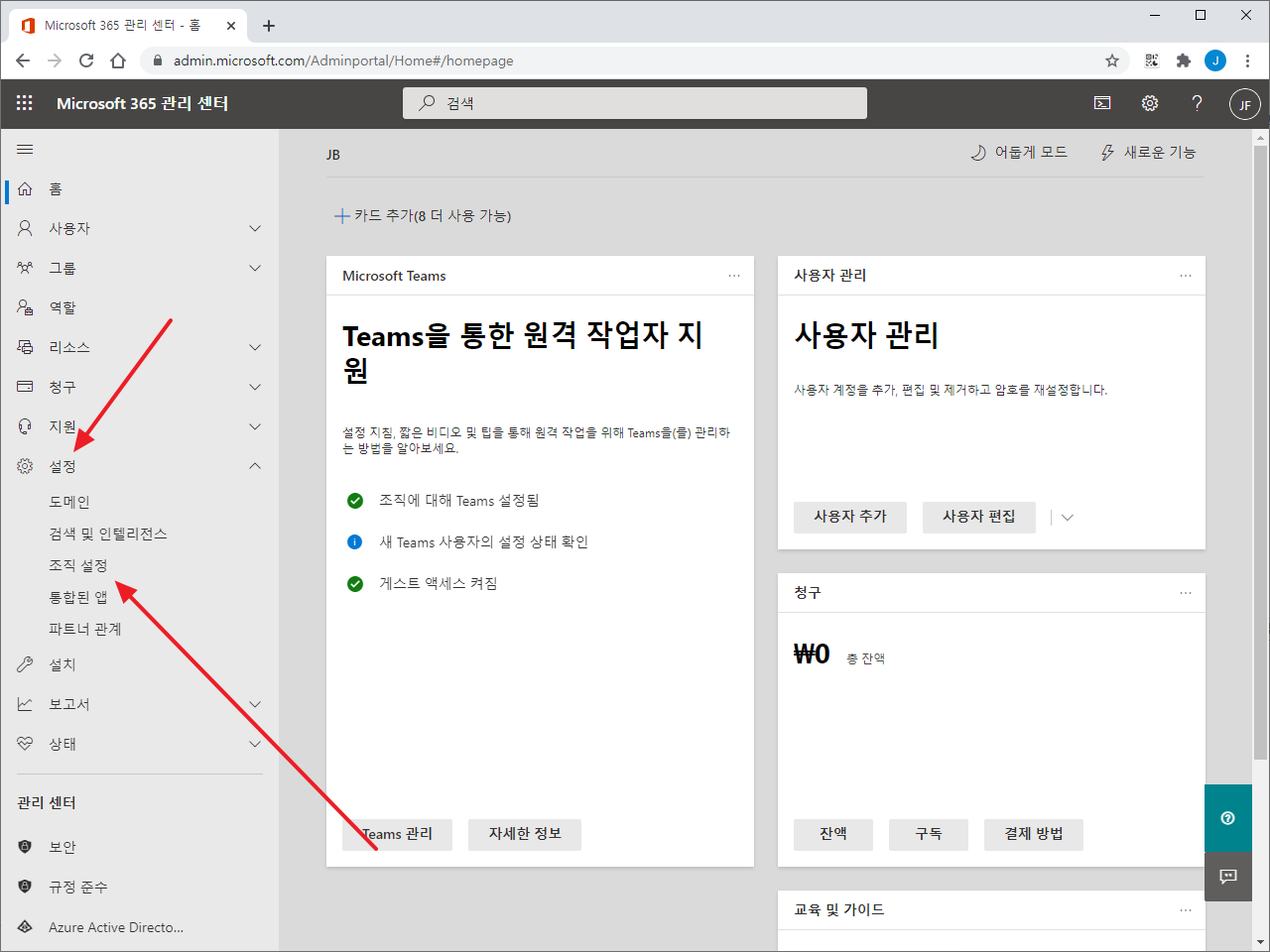Click the Security shield icon

coord(25,847)
